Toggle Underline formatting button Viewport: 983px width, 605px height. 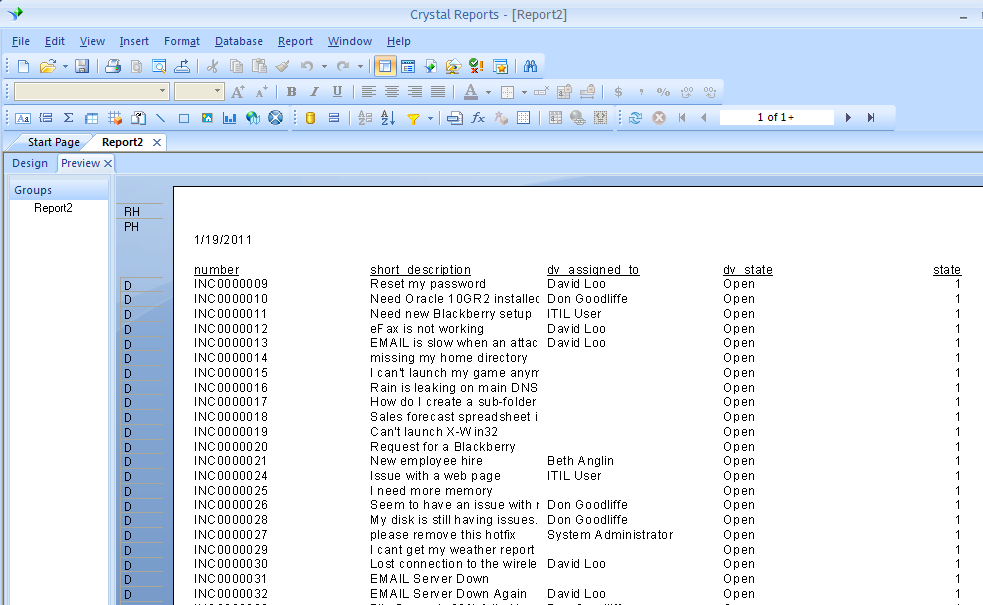[x=337, y=92]
